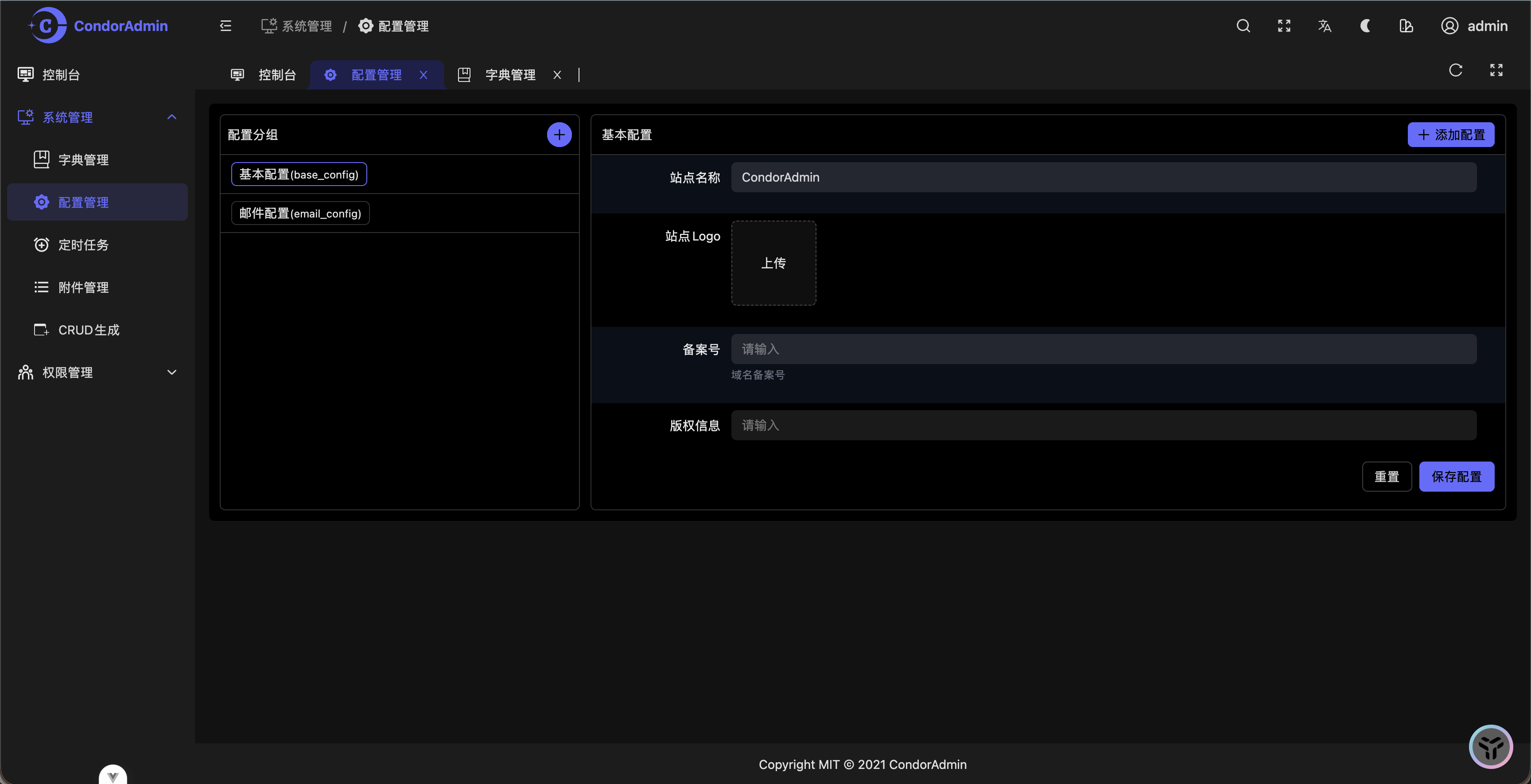This screenshot has height=784, width=1531.
Task: Add a new config group plus button
Action: coord(559,135)
